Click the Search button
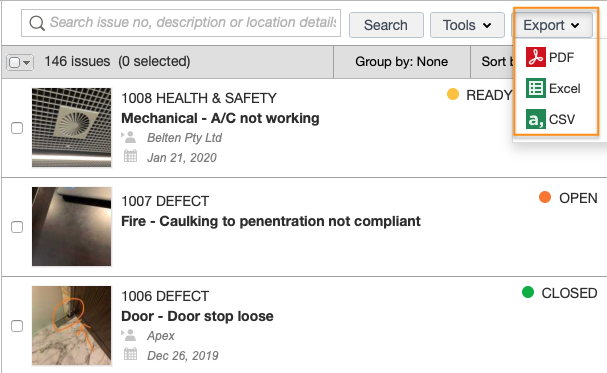The height and width of the screenshot is (373, 607). pos(386,25)
